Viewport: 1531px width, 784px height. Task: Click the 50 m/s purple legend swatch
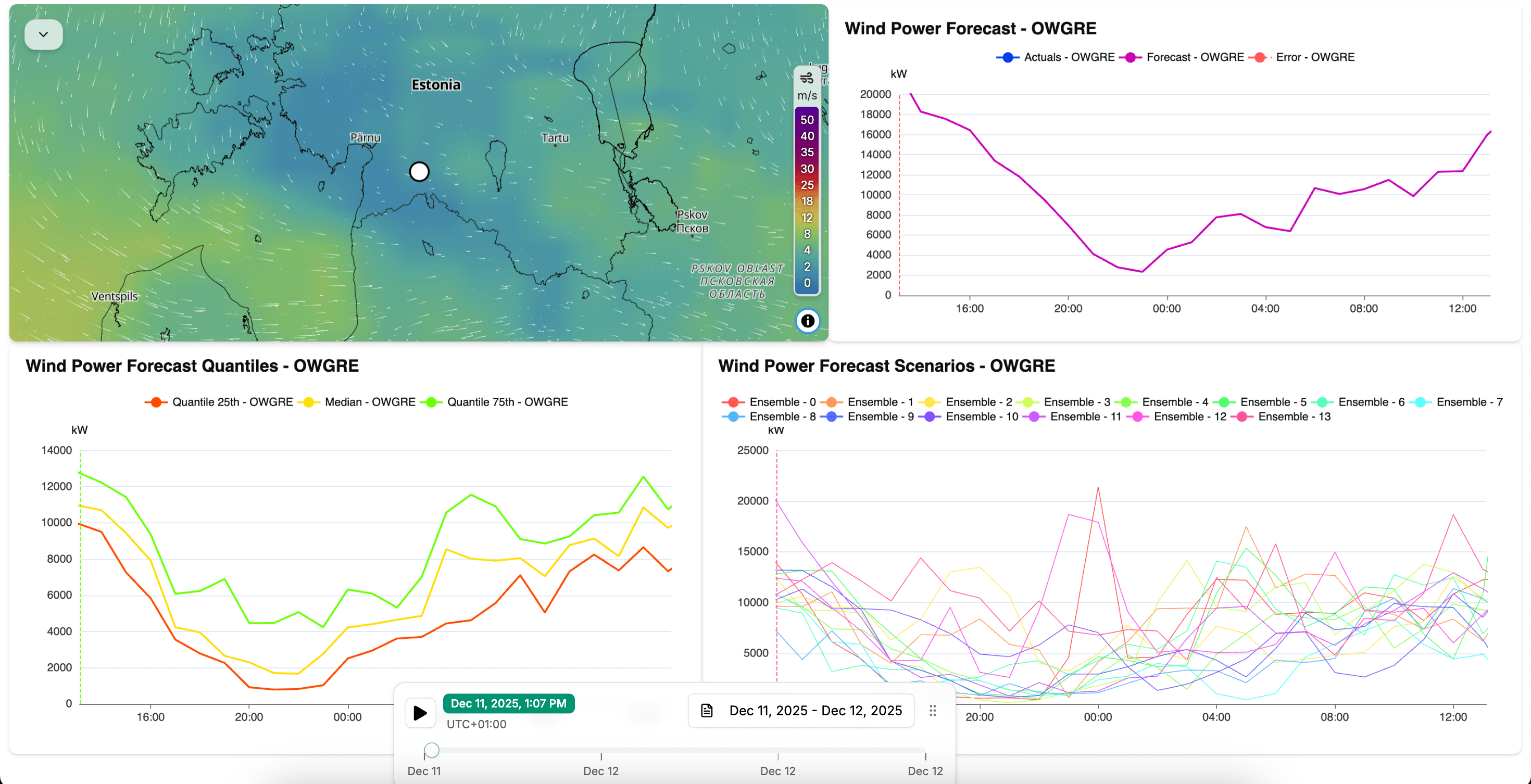[x=807, y=119]
